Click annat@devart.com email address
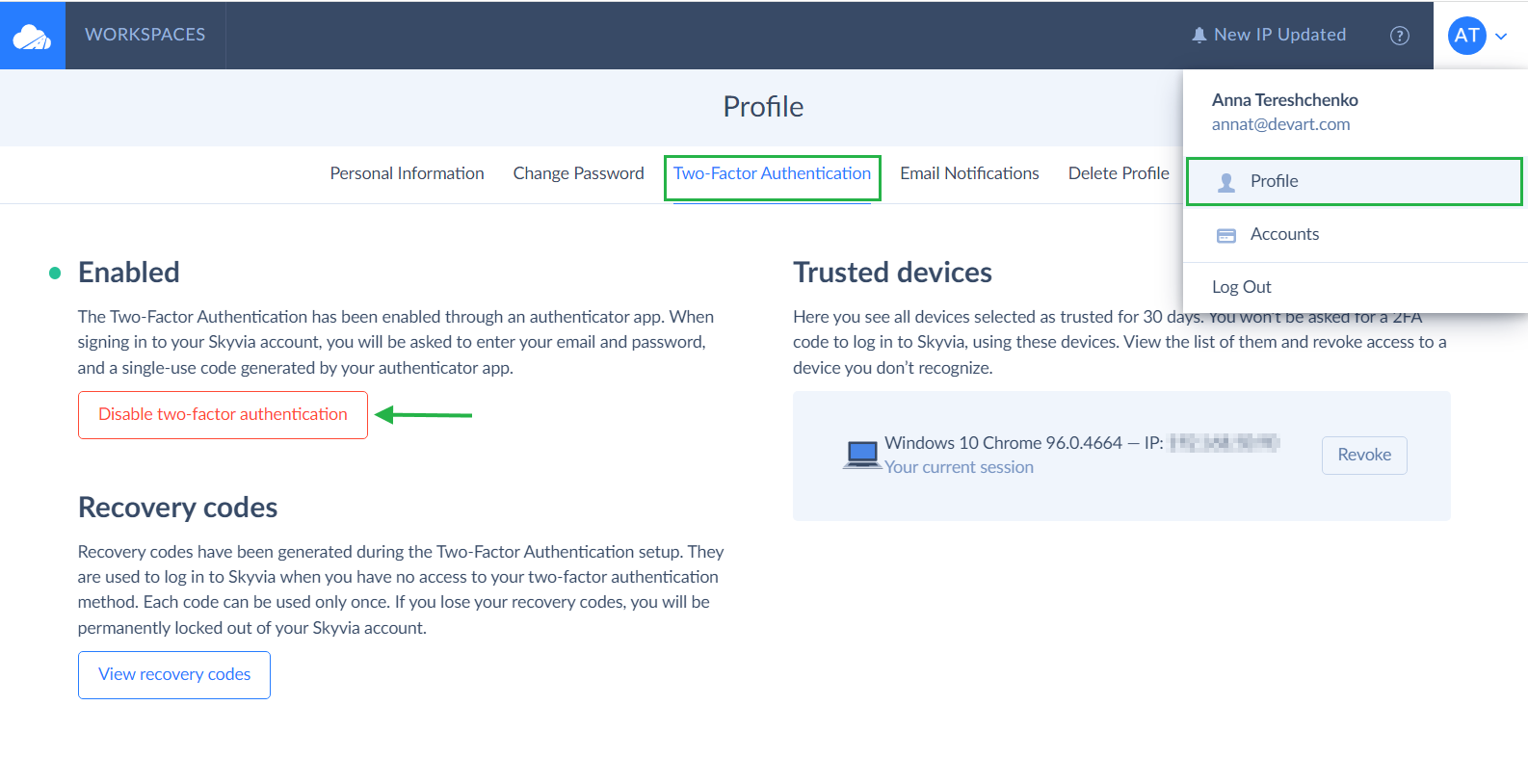 click(1280, 124)
